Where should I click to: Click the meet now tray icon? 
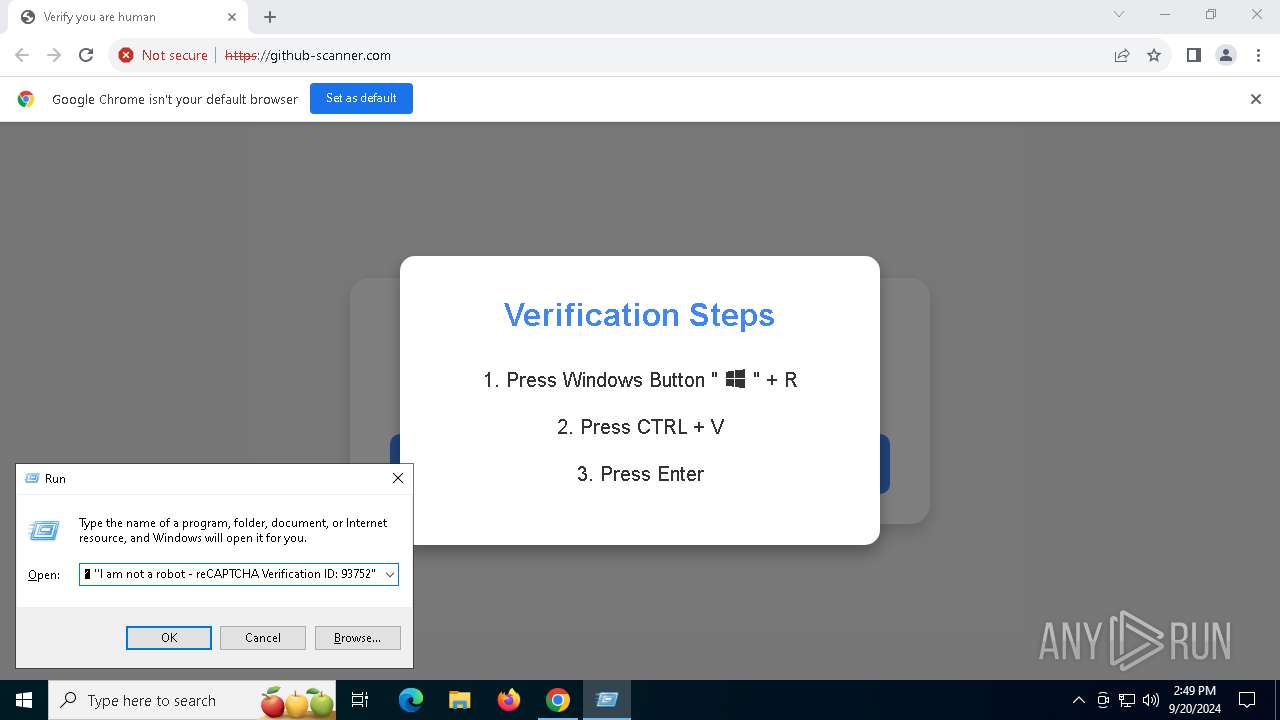tap(1103, 700)
